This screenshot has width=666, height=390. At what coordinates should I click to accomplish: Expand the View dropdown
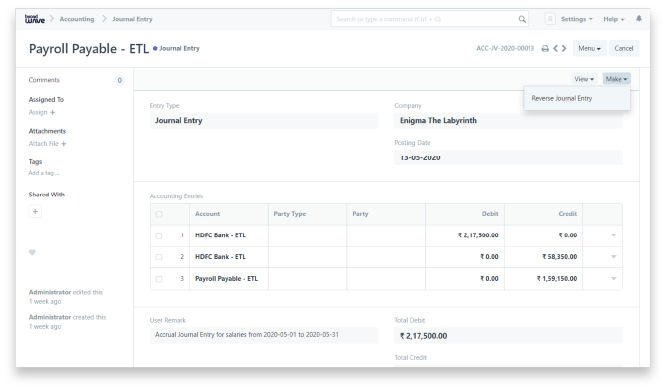[x=584, y=79]
